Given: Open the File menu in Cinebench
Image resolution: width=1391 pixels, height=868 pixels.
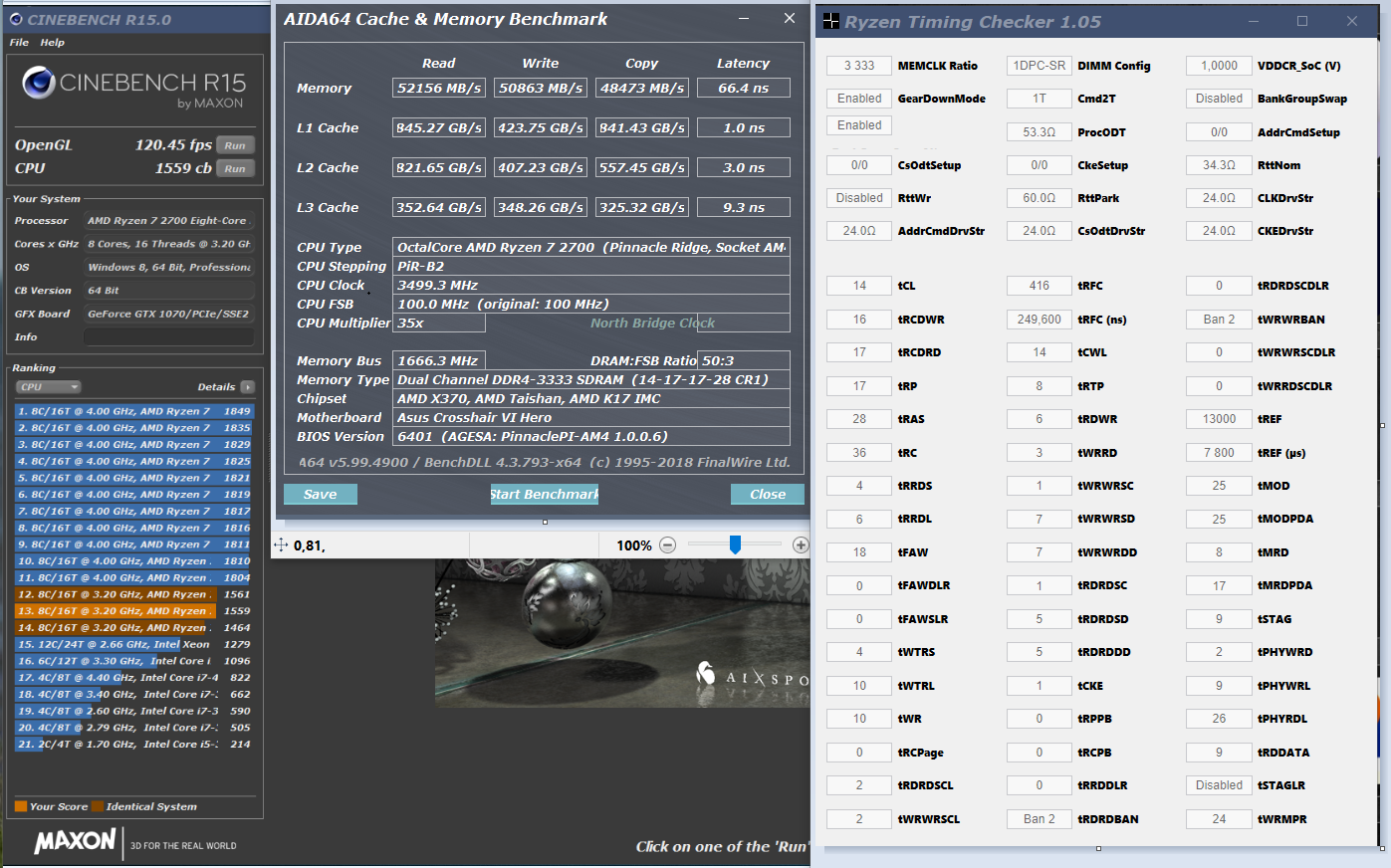Looking at the screenshot, I should coord(19,43).
